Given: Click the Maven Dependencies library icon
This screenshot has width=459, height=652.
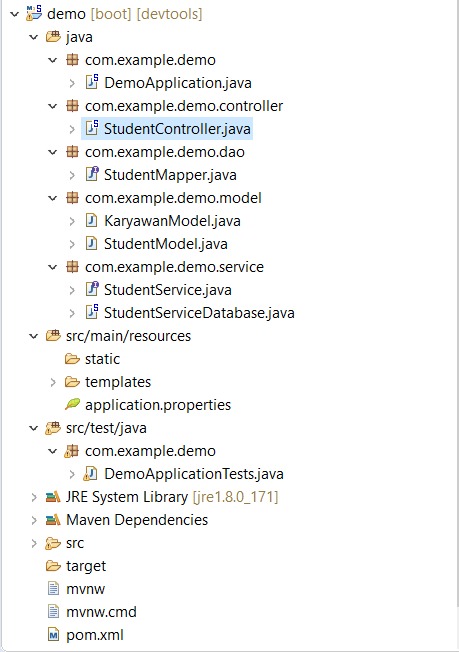Looking at the screenshot, I should [53, 519].
